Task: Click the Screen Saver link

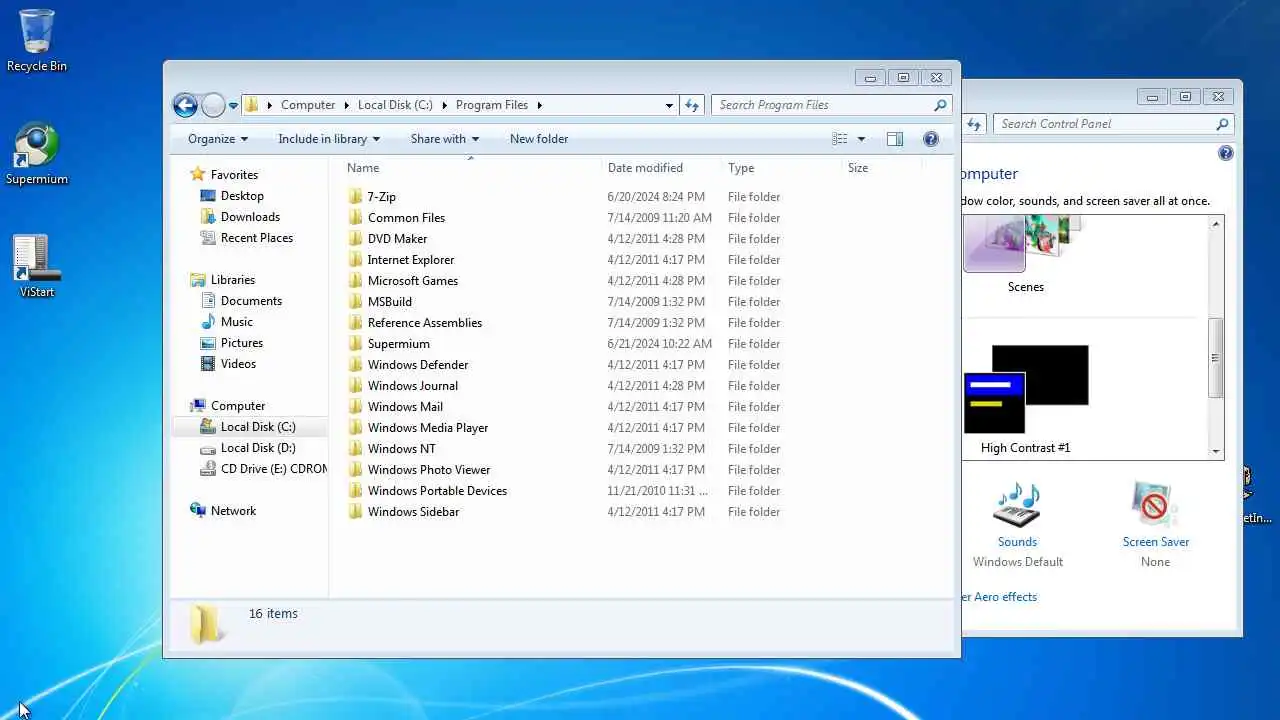Action: point(1155,542)
